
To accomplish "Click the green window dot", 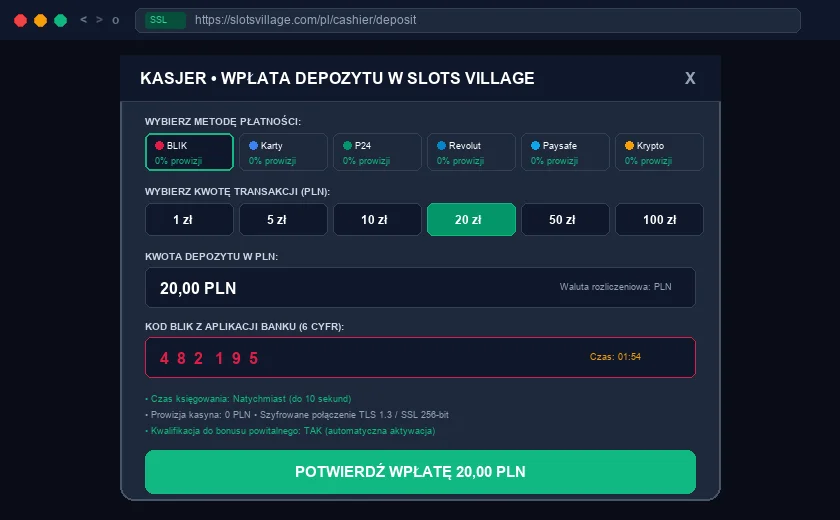I will coord(61,20).
